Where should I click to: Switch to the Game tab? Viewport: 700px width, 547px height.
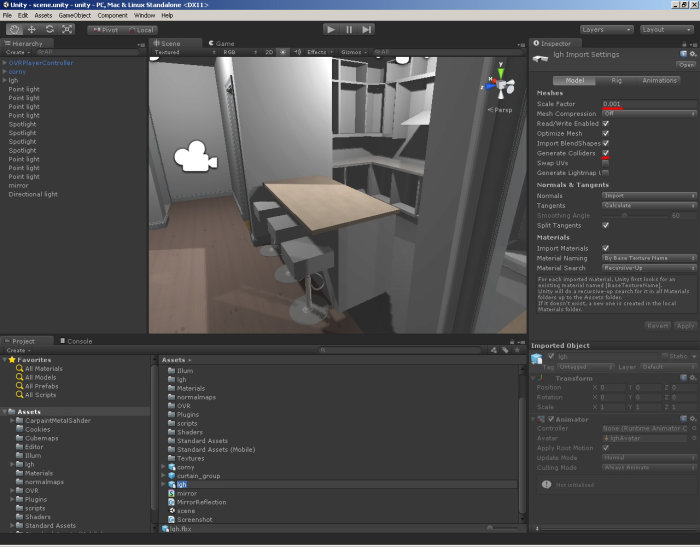point(221,43)
